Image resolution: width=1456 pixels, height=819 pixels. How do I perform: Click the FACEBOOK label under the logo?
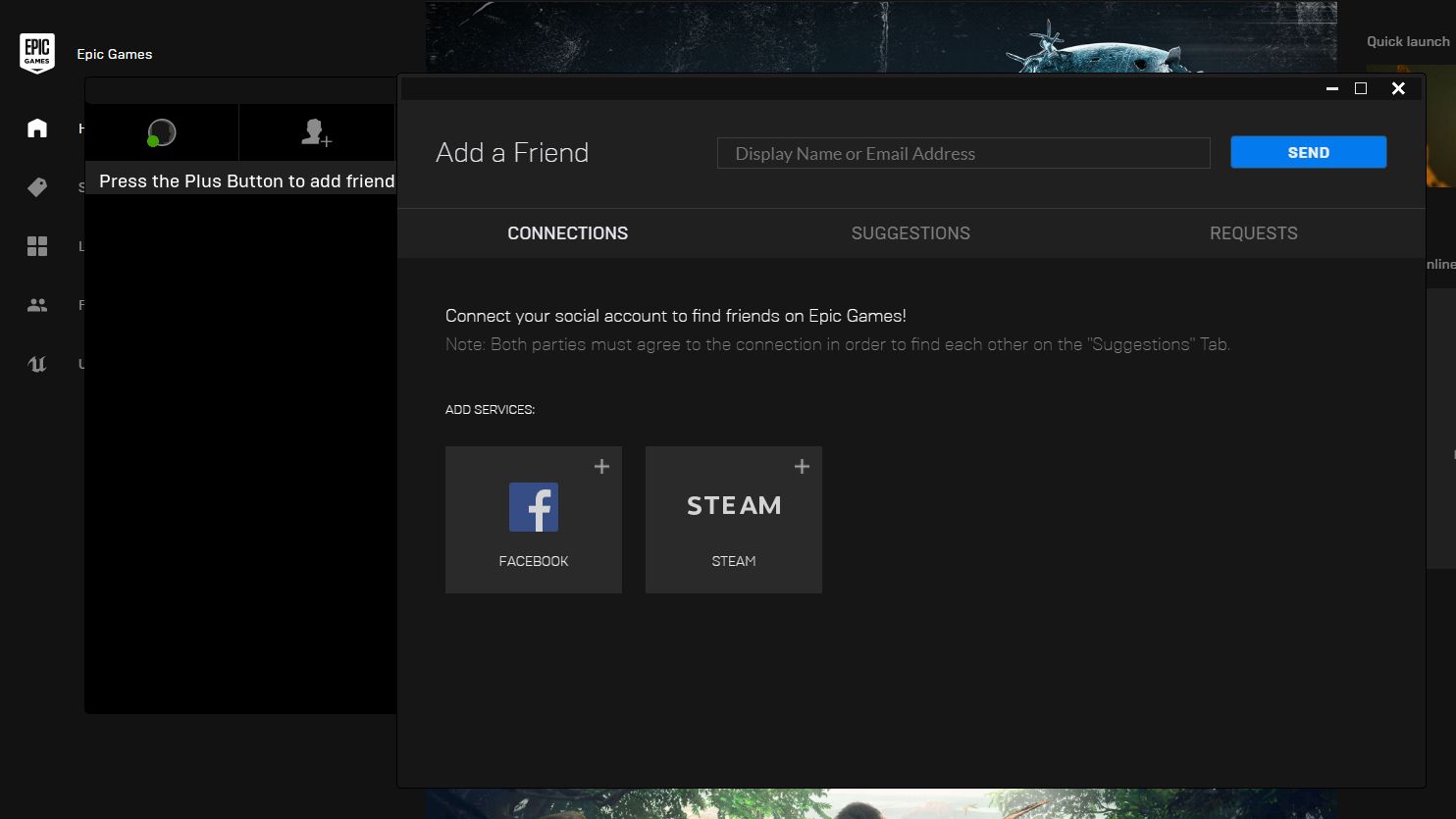click(534, 561)
